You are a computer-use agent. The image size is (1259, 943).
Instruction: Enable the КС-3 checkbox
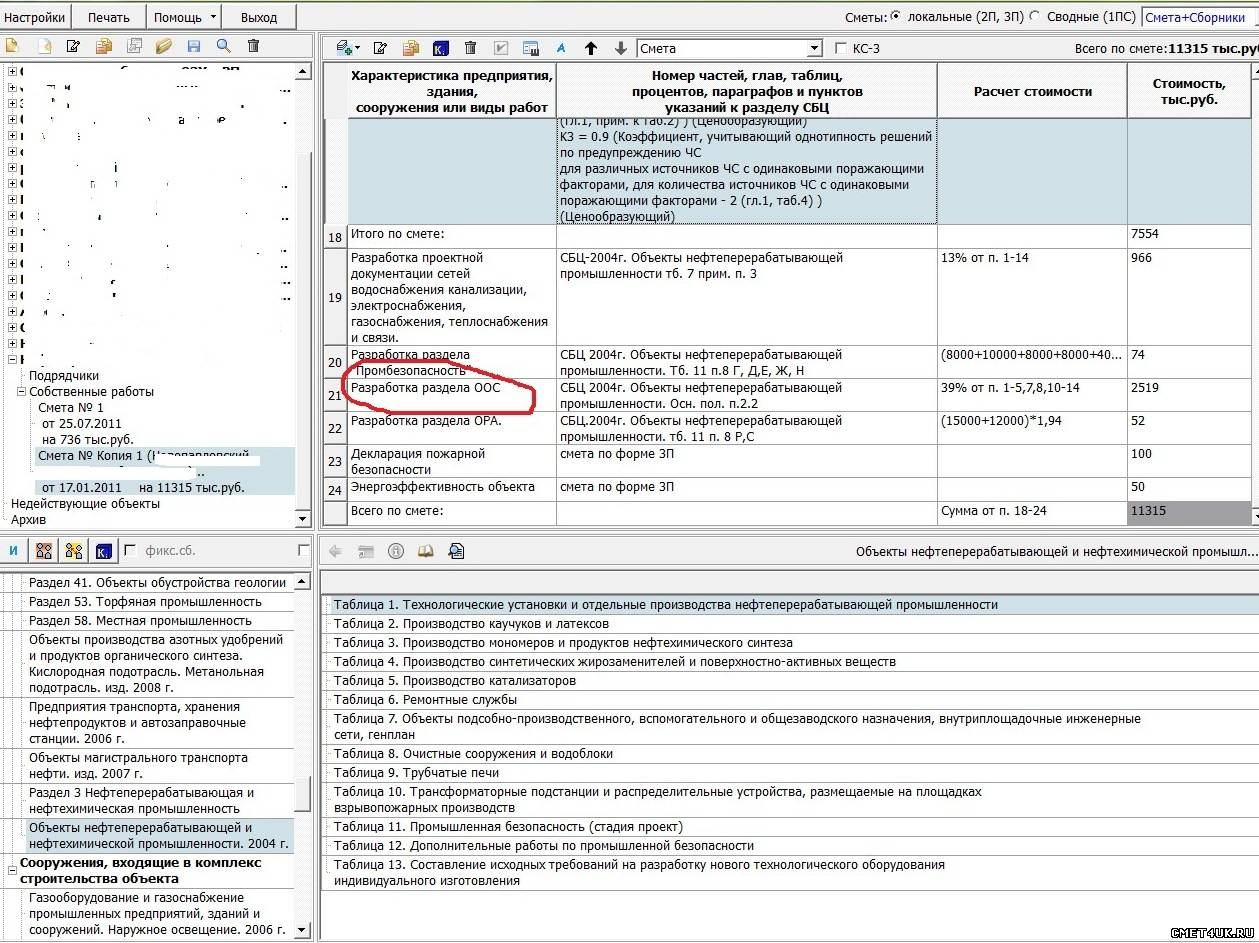(x=840, y=48)
